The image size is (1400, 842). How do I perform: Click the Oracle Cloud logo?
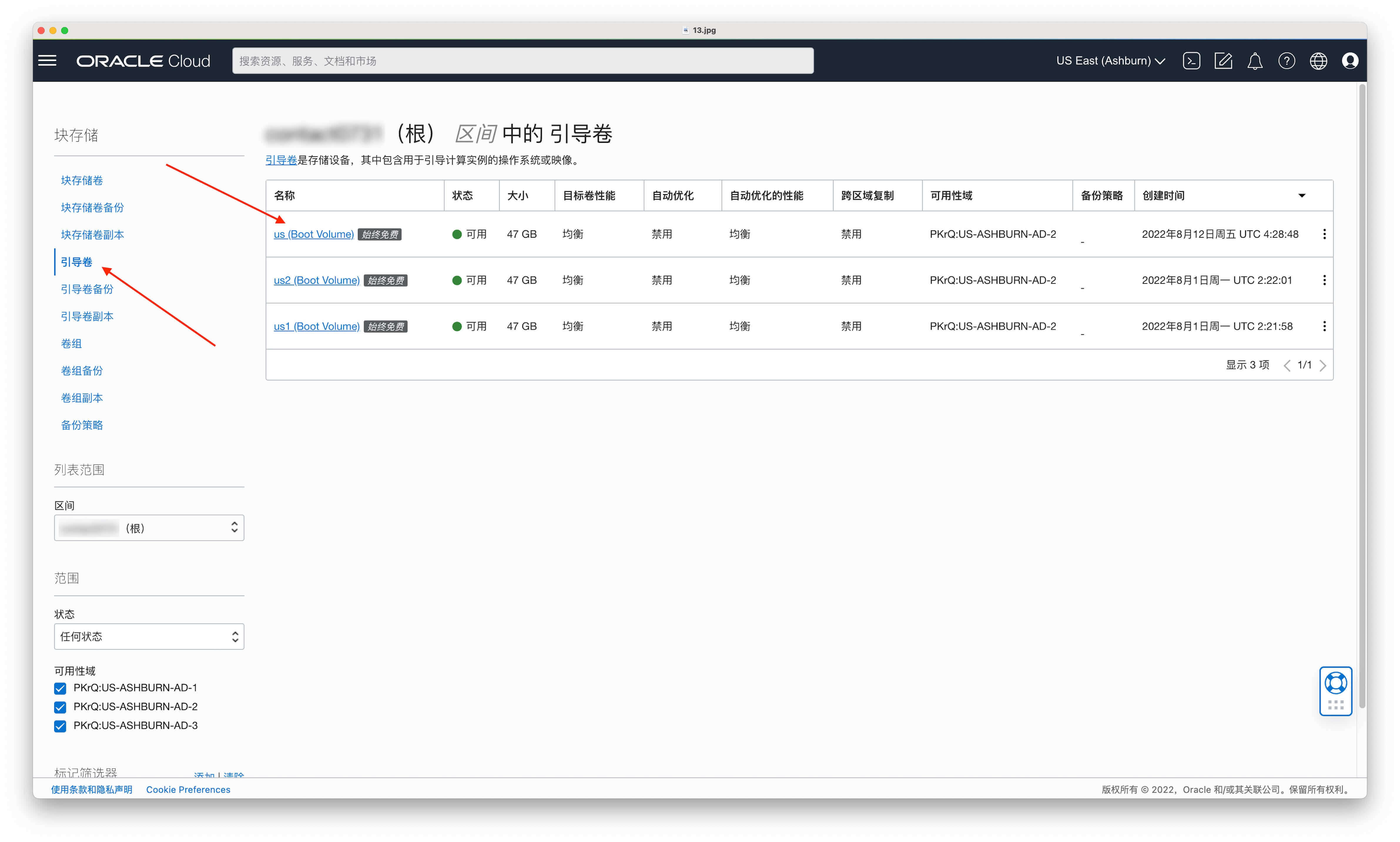(x=143, y=61)
